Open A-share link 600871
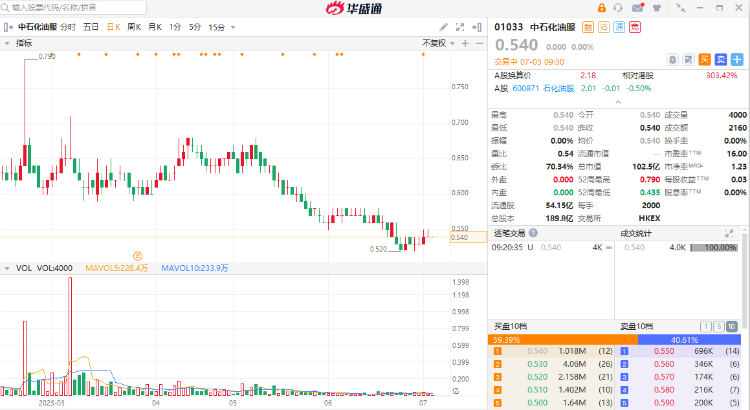 [526, 89]
